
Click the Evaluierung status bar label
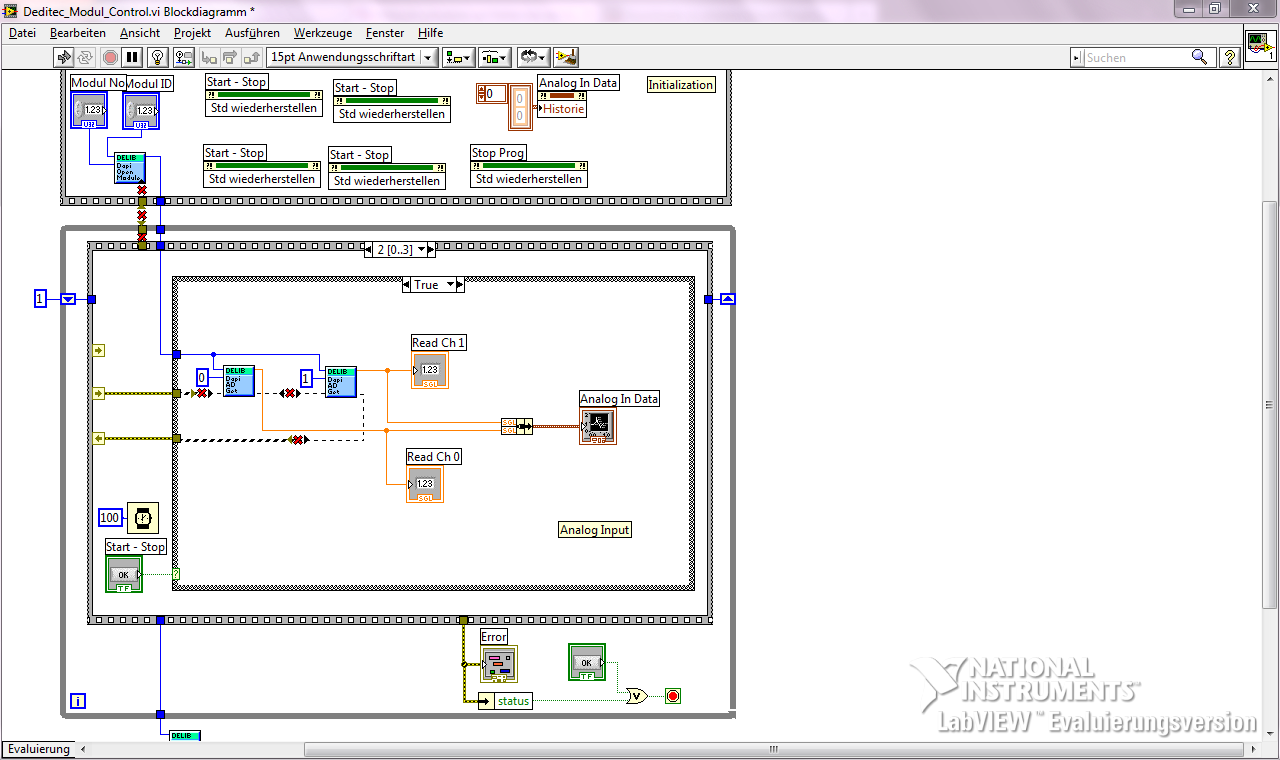point(39,749)
